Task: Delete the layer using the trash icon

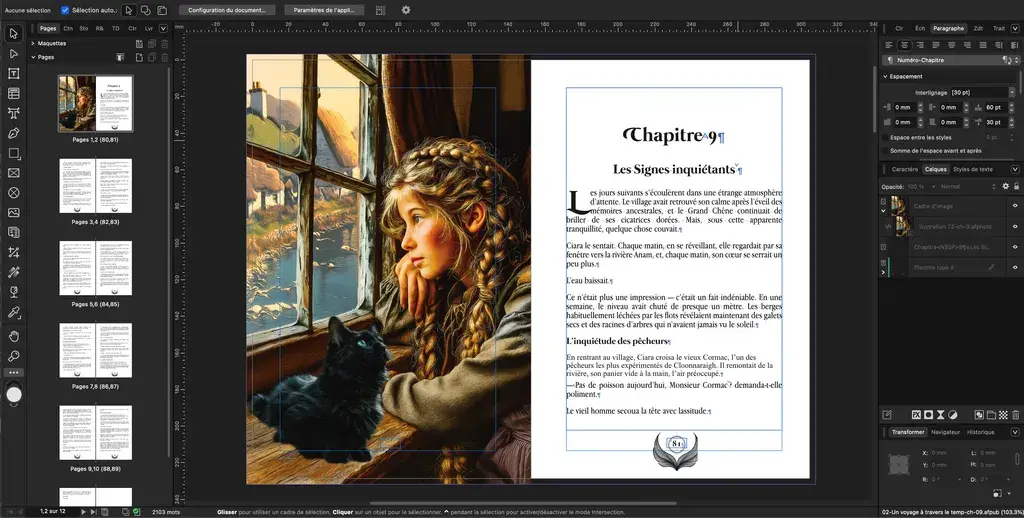Action: 1016,414
